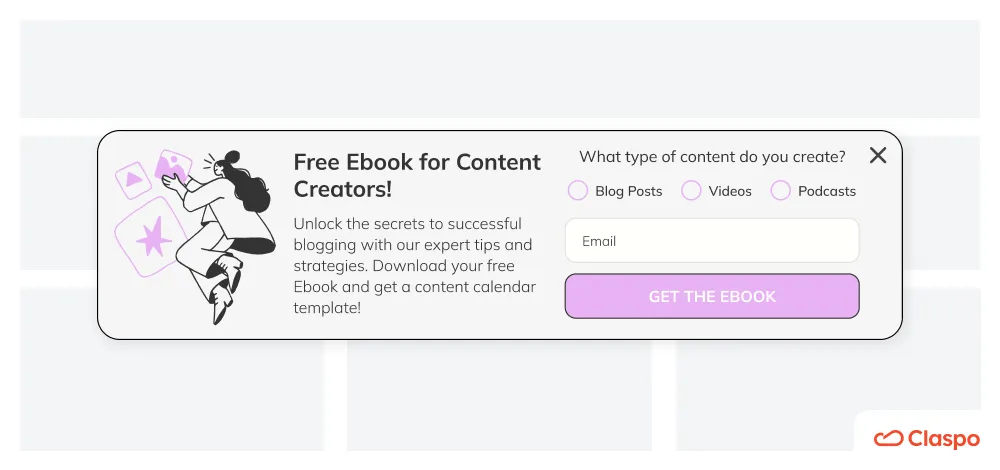Select the Blog Posts radio button
Screen dimensions: 1000x470
point(578,190)
